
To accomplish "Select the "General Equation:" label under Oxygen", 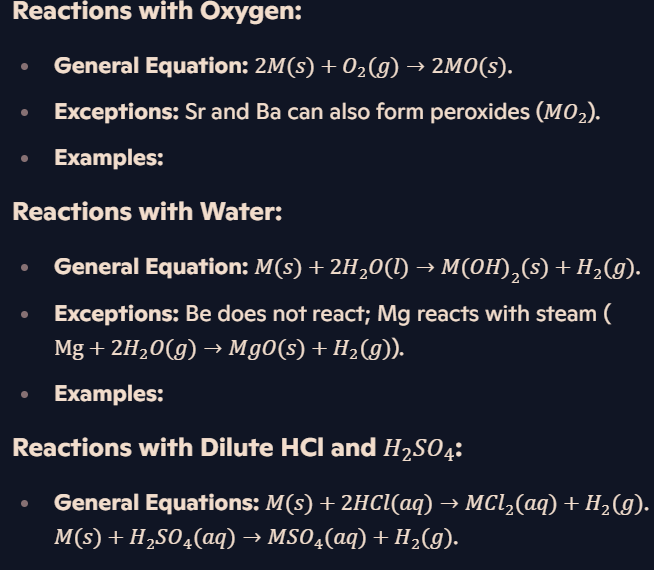I will pyautogui.click(x=151, y=66).
